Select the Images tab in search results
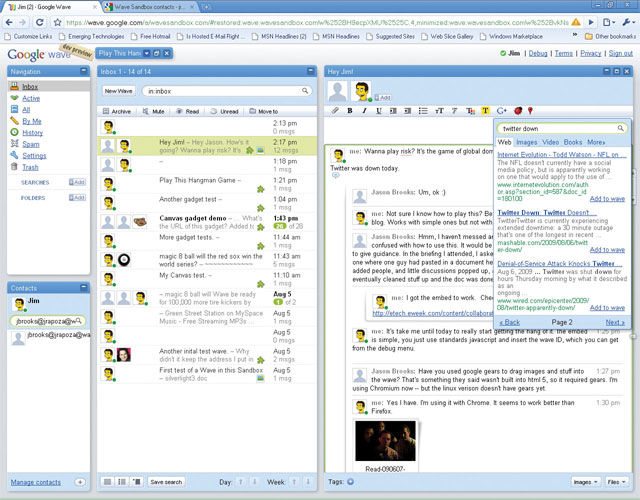Image resolution: width=640 pixels, height=500 pixels. click(x=527, y=142)
